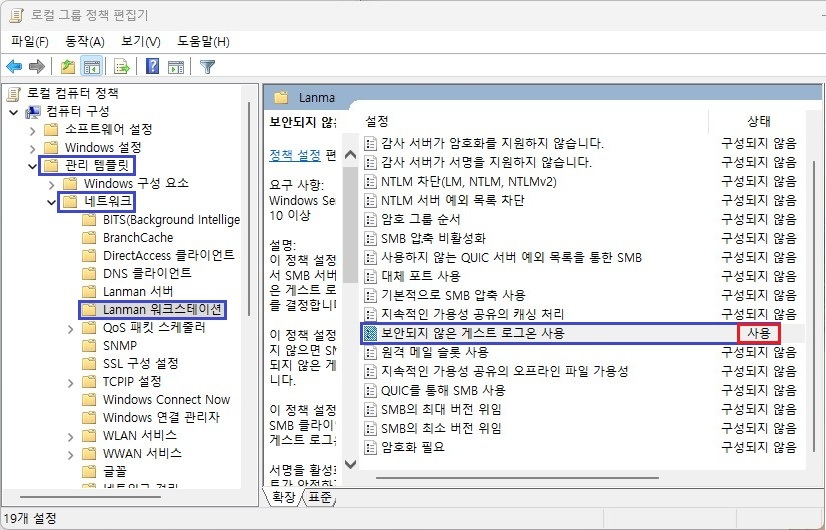Click the policy icon for QUIC를 통해 SMB 사용
Viewport: 826px width, 530px height.
(371, 390)
